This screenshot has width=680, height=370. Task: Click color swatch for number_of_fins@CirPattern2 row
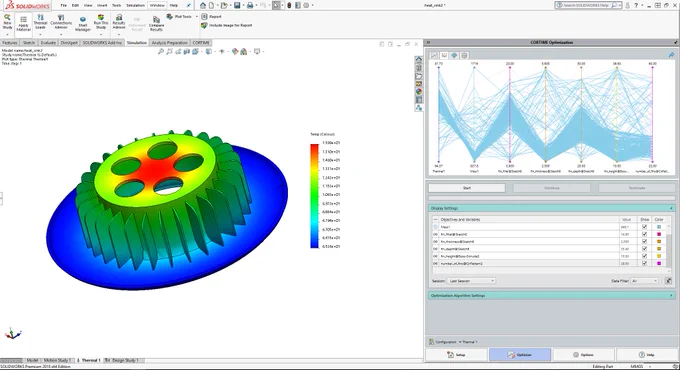659,263
